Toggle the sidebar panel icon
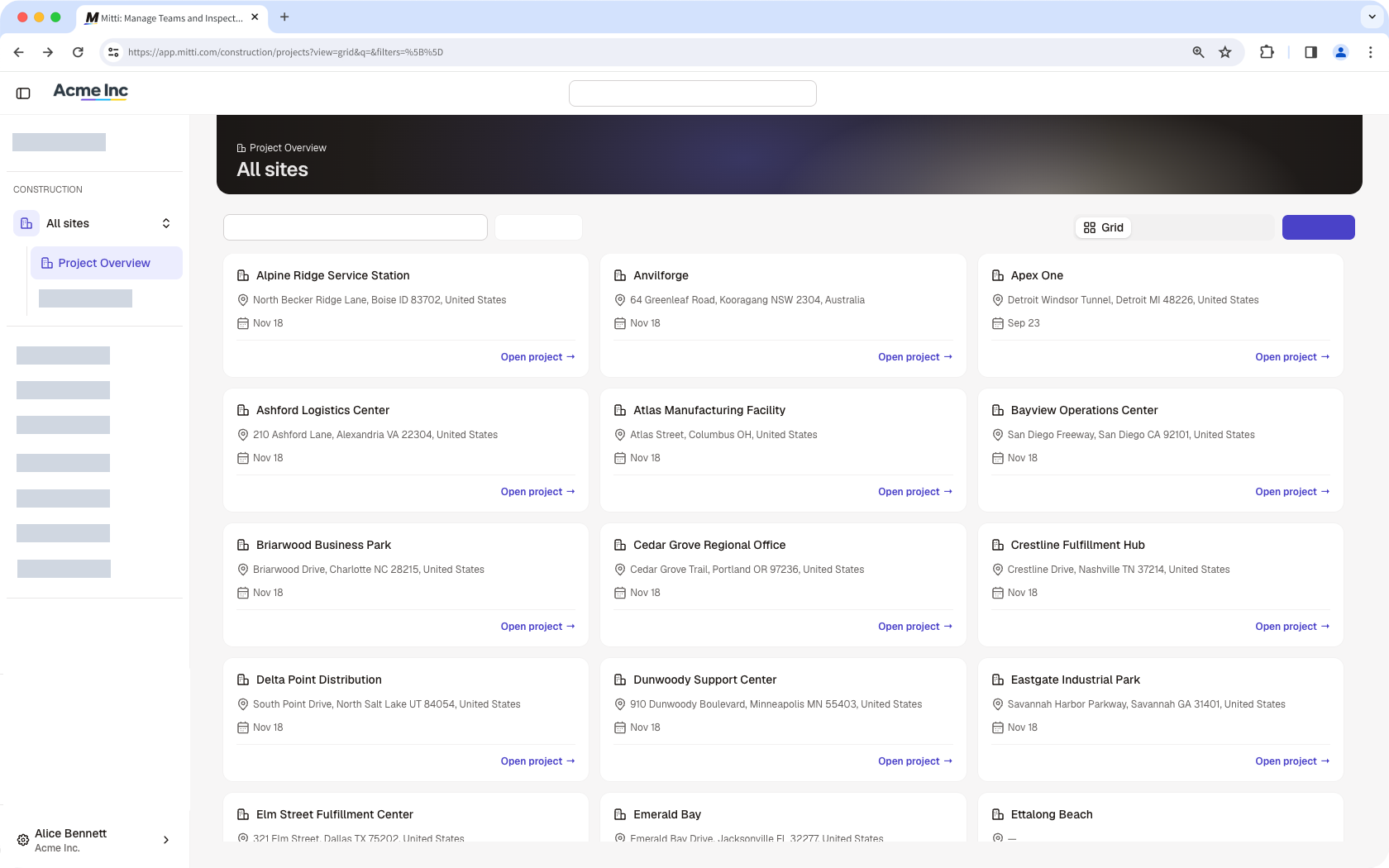Image resolution: width=1389 pixels, height=868 pixels. coord(23,93)
